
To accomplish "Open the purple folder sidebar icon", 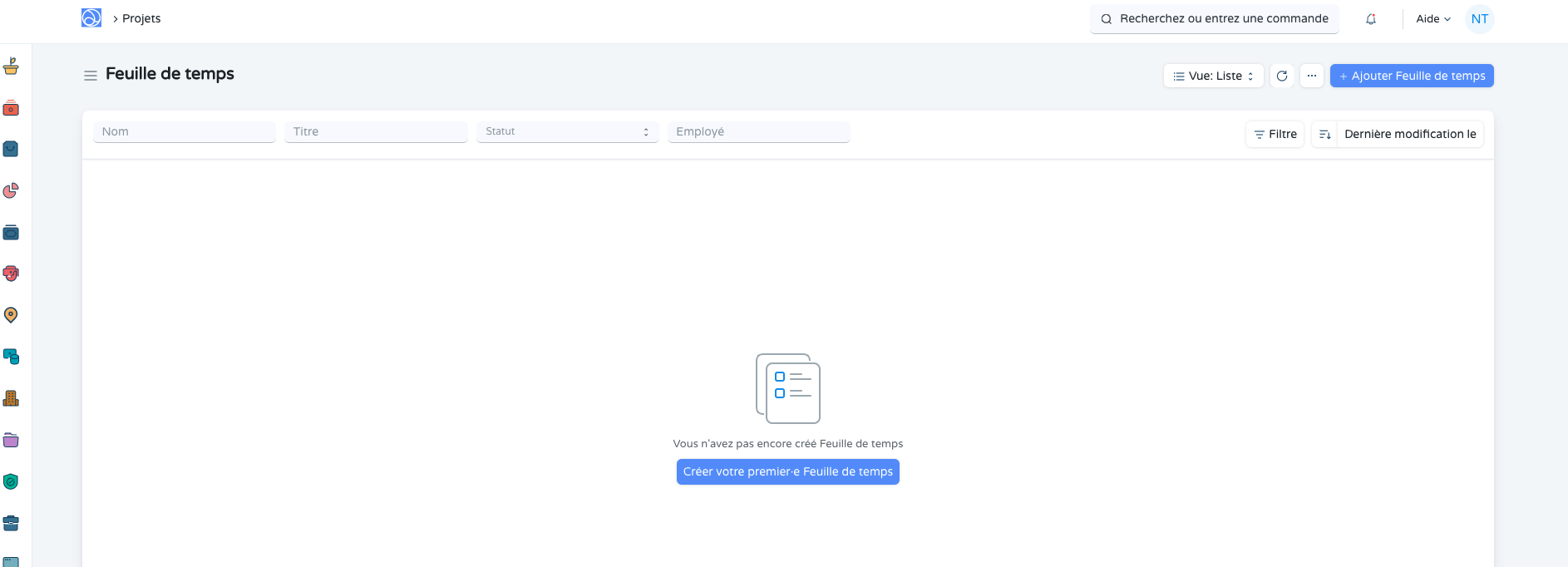I will click(x=11, y=440).
